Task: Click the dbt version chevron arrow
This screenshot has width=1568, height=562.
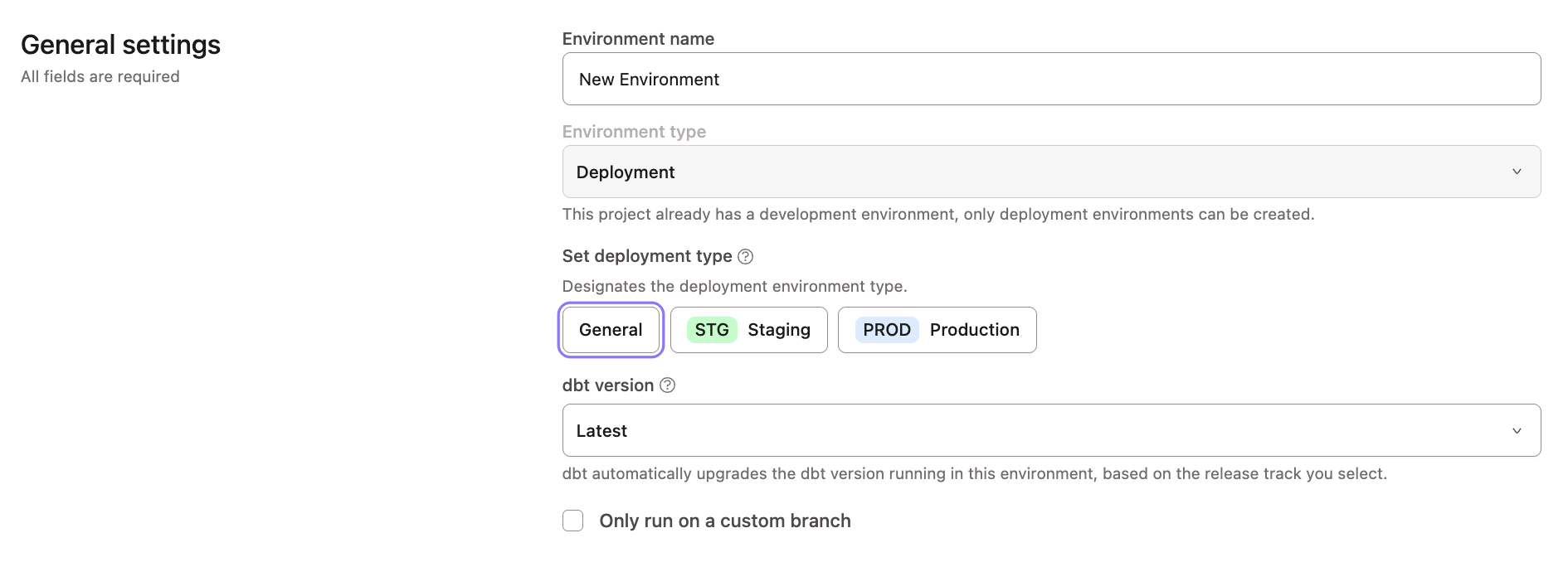Action: pos(1517,431)
